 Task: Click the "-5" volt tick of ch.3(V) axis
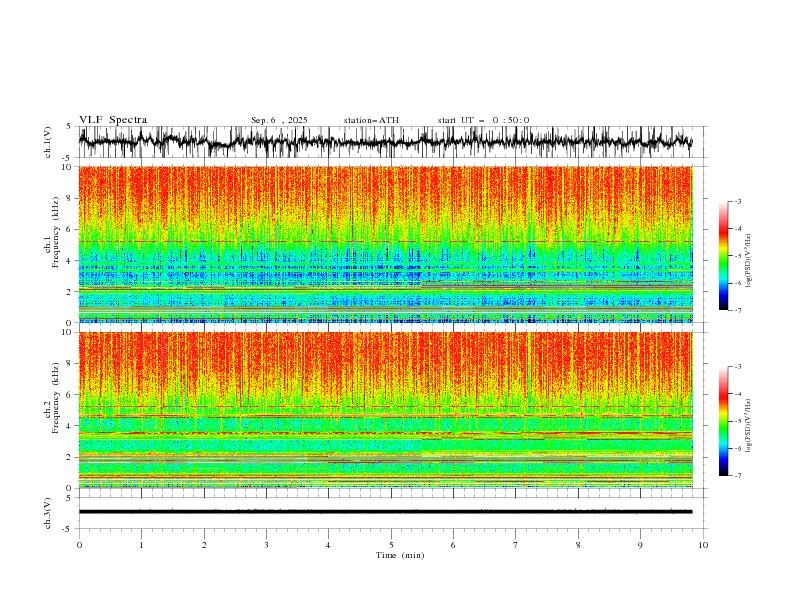[67, 529]
